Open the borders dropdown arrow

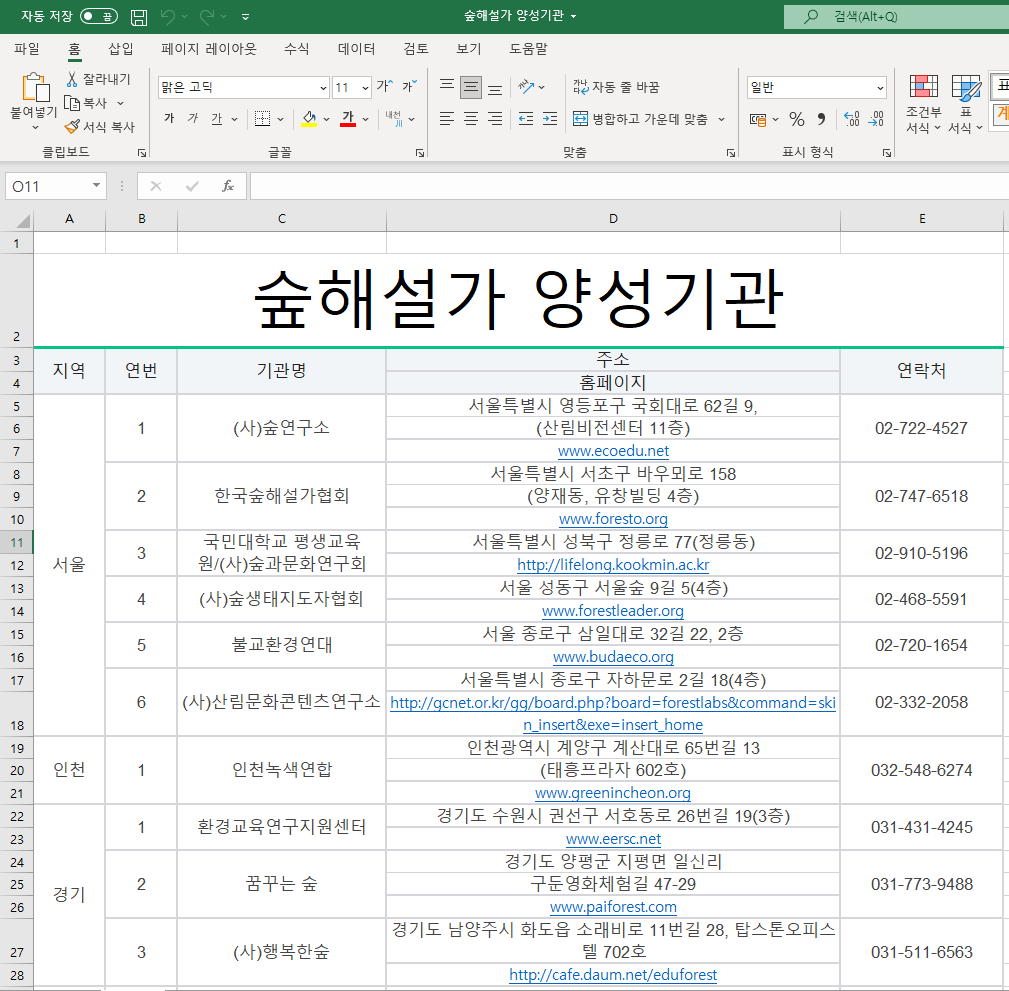pyautogui.click(x=281, y=119)
